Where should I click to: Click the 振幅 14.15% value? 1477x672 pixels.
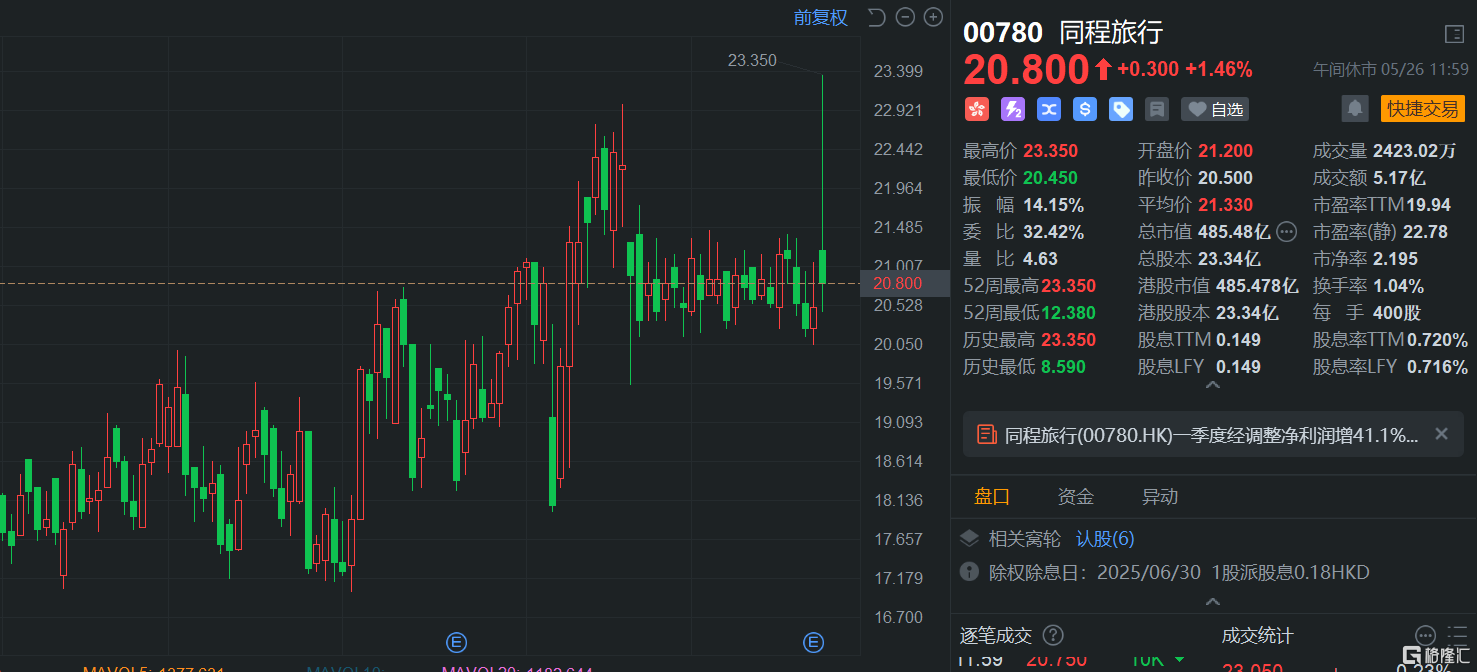tap(1055, 205)
